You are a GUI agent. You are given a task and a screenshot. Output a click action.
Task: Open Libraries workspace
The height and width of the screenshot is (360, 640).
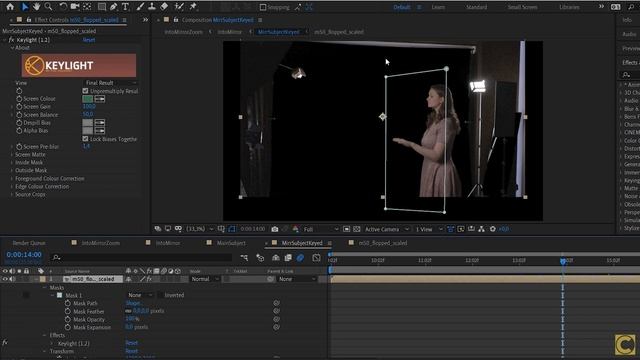569,7
